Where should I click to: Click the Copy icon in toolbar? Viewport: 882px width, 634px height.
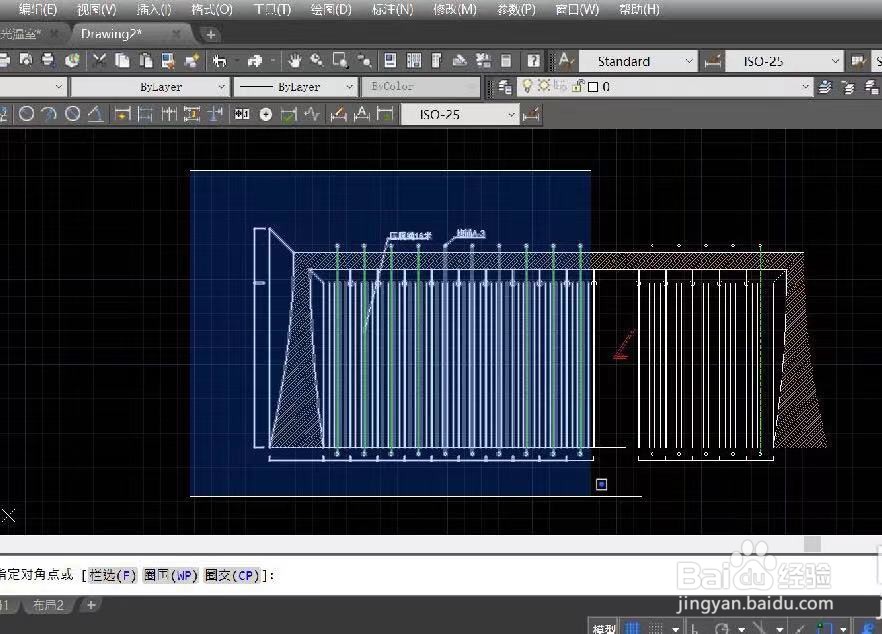122,60
